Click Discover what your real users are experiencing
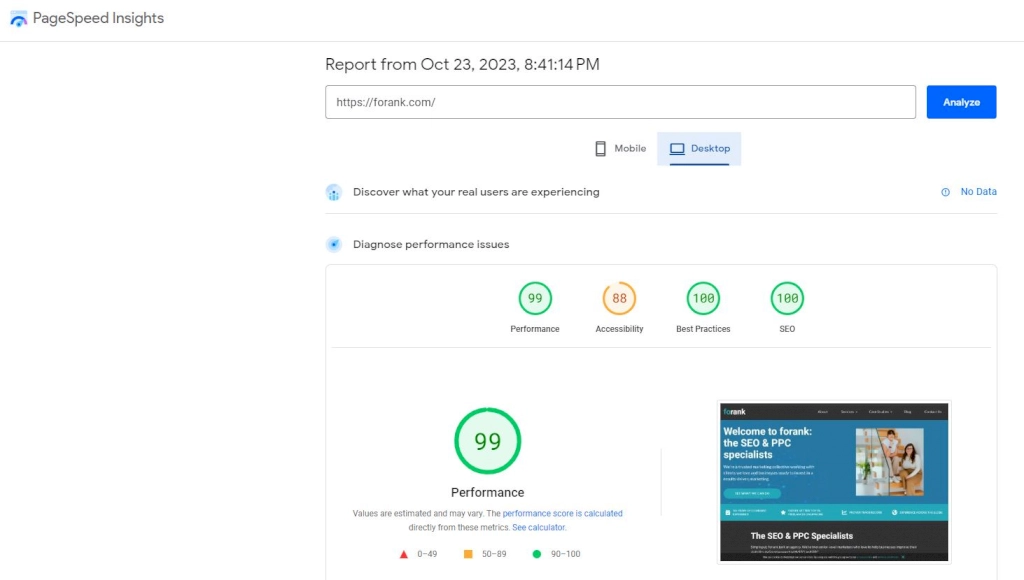The height and width of the screenshot is (580, 1024). pos(476,192)
